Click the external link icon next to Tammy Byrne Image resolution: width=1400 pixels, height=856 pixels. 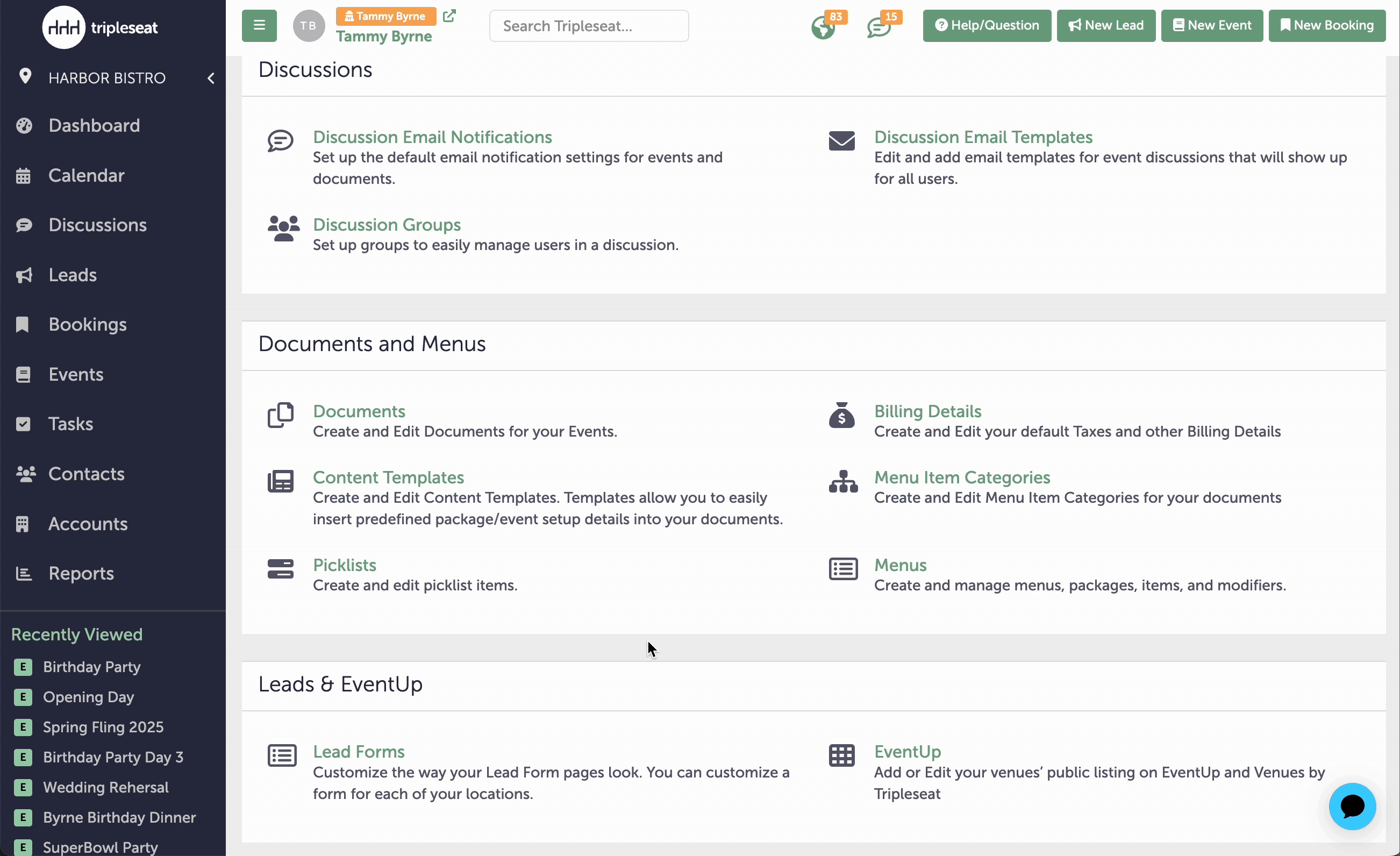pyautogui.click(x=450, y=16)
